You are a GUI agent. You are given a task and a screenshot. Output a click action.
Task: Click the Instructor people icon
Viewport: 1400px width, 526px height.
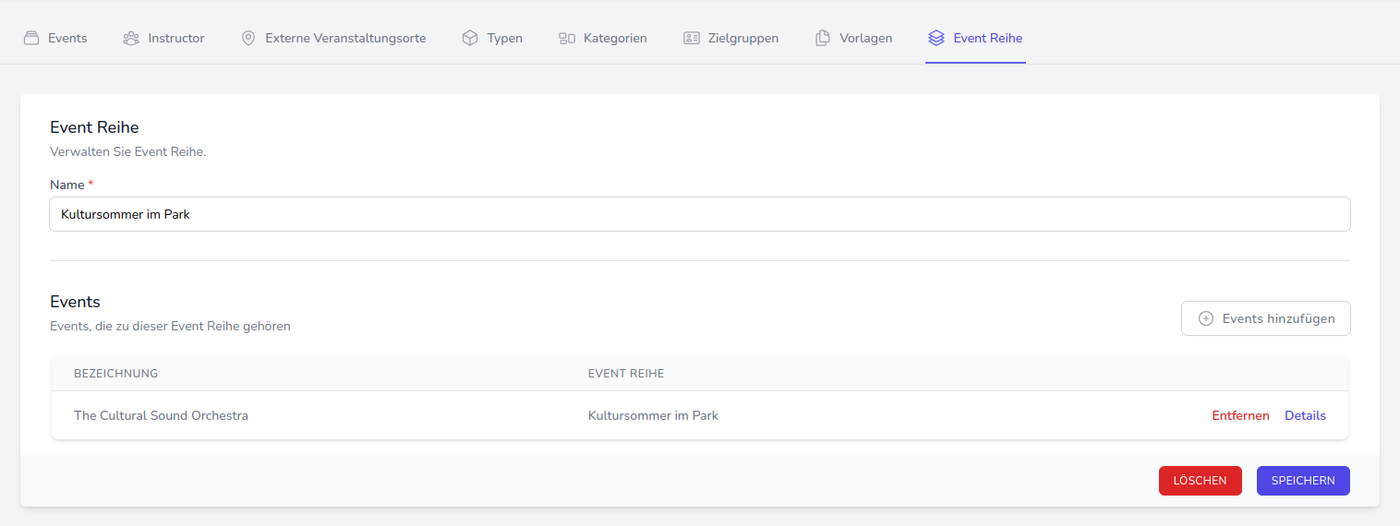pyautogui.click(x=131, y=38)
